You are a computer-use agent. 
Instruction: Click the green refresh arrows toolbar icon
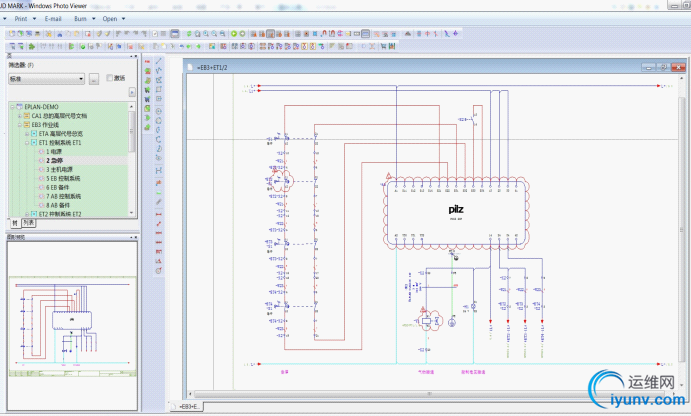[189, 33]
